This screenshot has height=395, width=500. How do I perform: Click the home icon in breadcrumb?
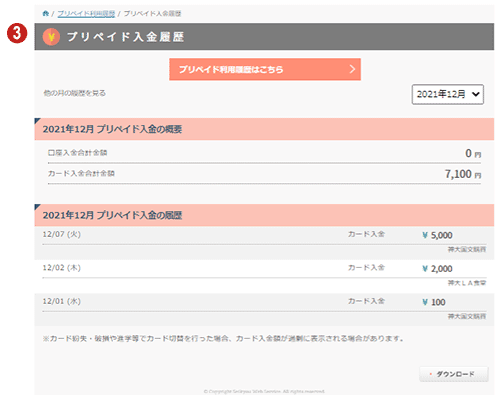click(46, 13)
